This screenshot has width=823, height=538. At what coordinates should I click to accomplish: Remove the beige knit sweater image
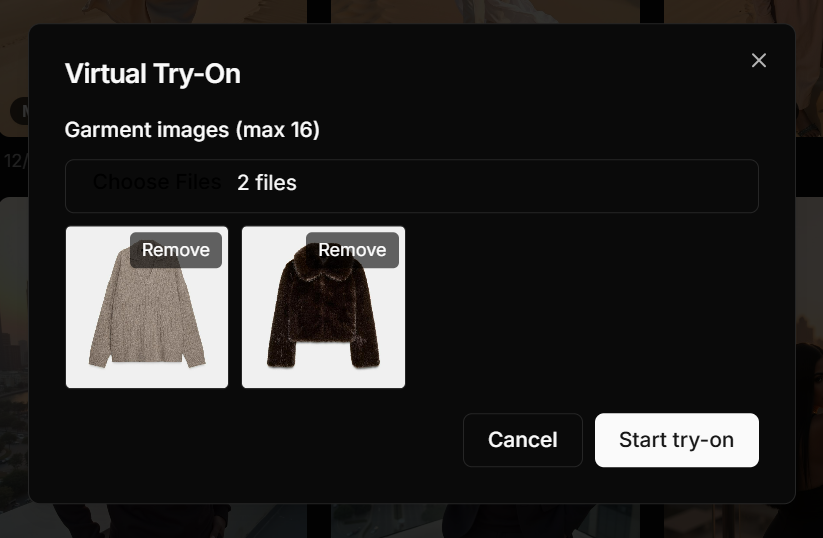click(x=176, y=250)
